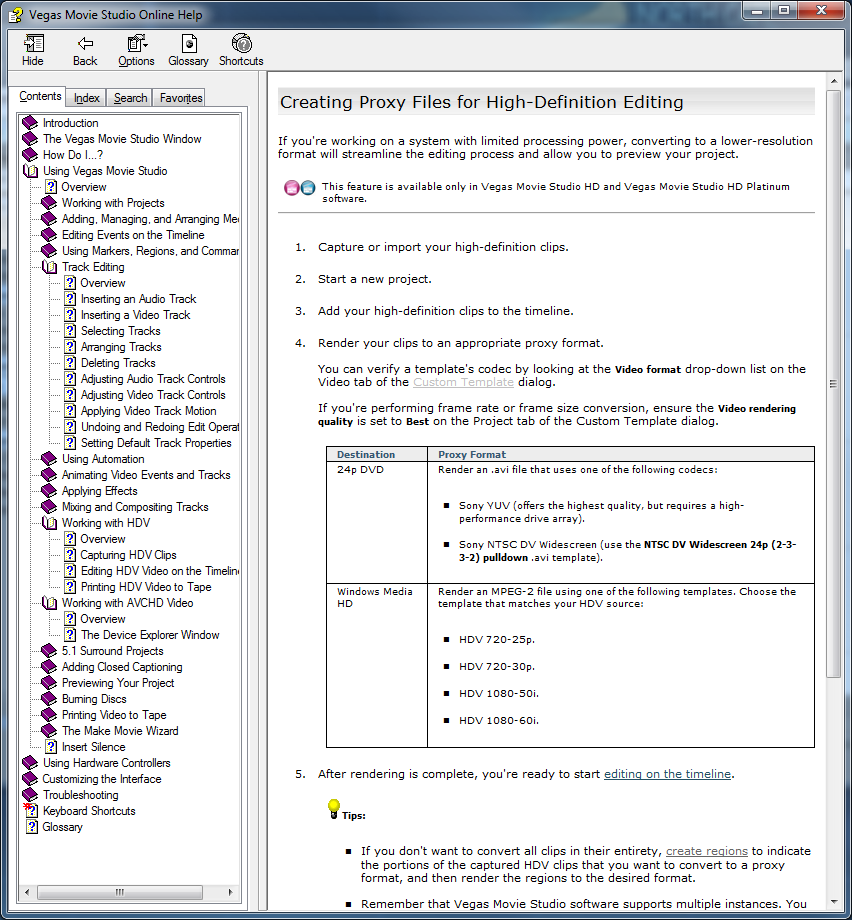The height and width of the screenshot is (920, 852).
Task: Open Adjusting Audio Track Controls topic
Action: pos(153,379)
